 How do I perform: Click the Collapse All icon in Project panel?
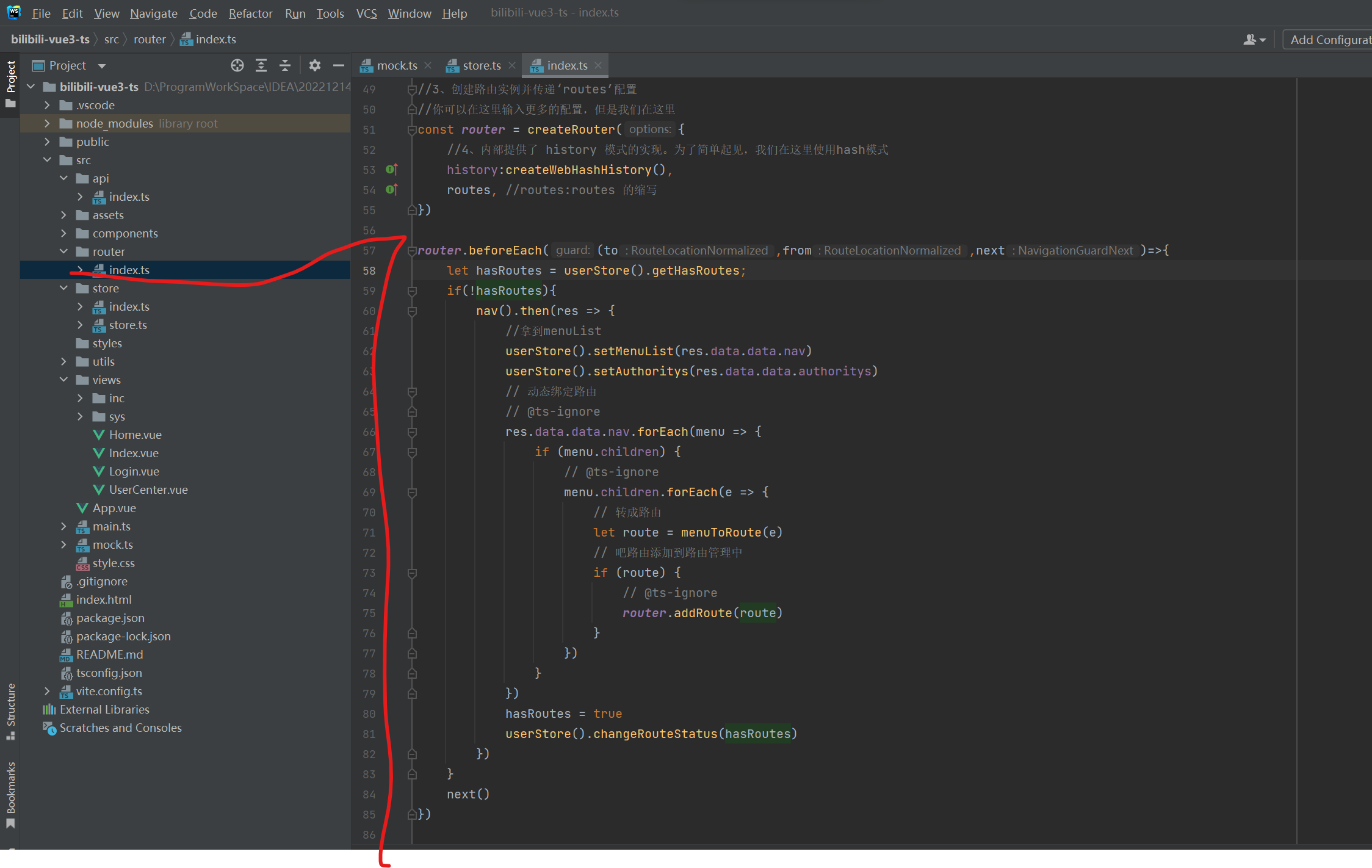click(x=285, y=65)
